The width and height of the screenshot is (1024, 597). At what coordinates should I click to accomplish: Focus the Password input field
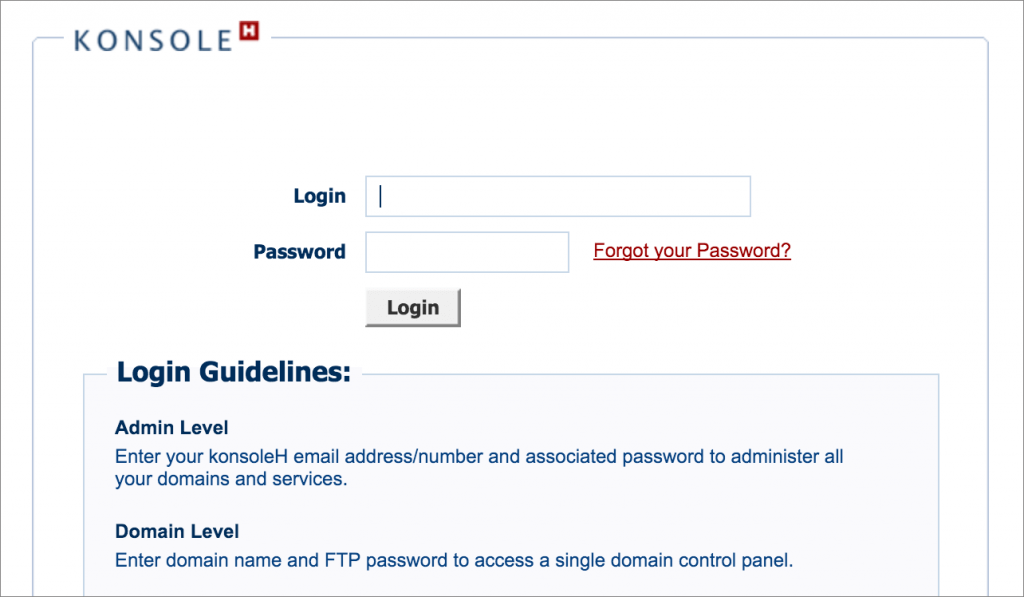[467, 252]
